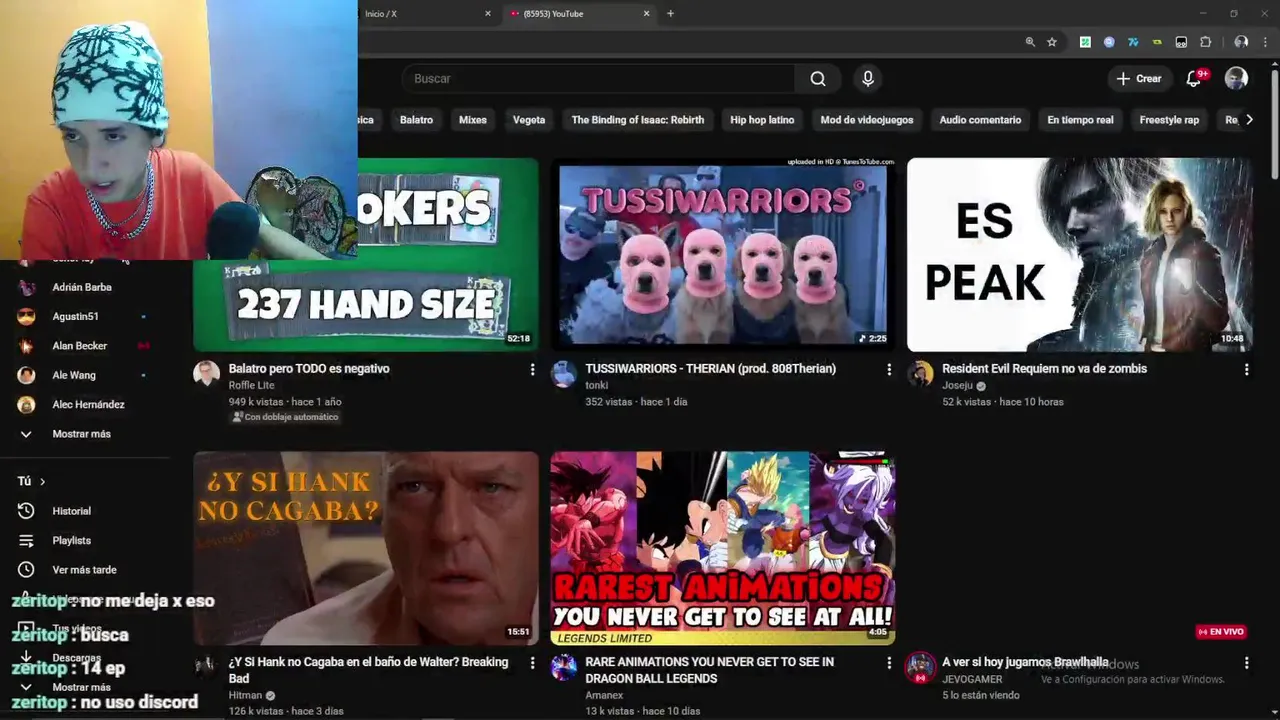Open Roffle Lite channel avatar
This screenshot has width=1280, height=720.
pyautogui.click(x=206, y=374)
